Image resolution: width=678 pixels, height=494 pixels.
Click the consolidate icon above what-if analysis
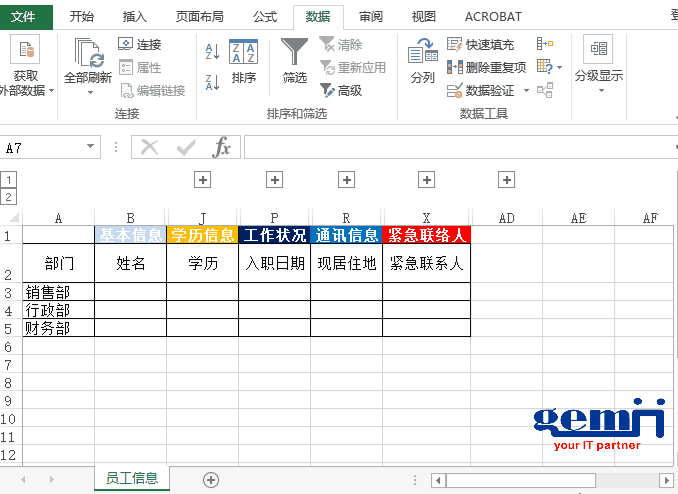pyautogui.click(x=545, y=44)
